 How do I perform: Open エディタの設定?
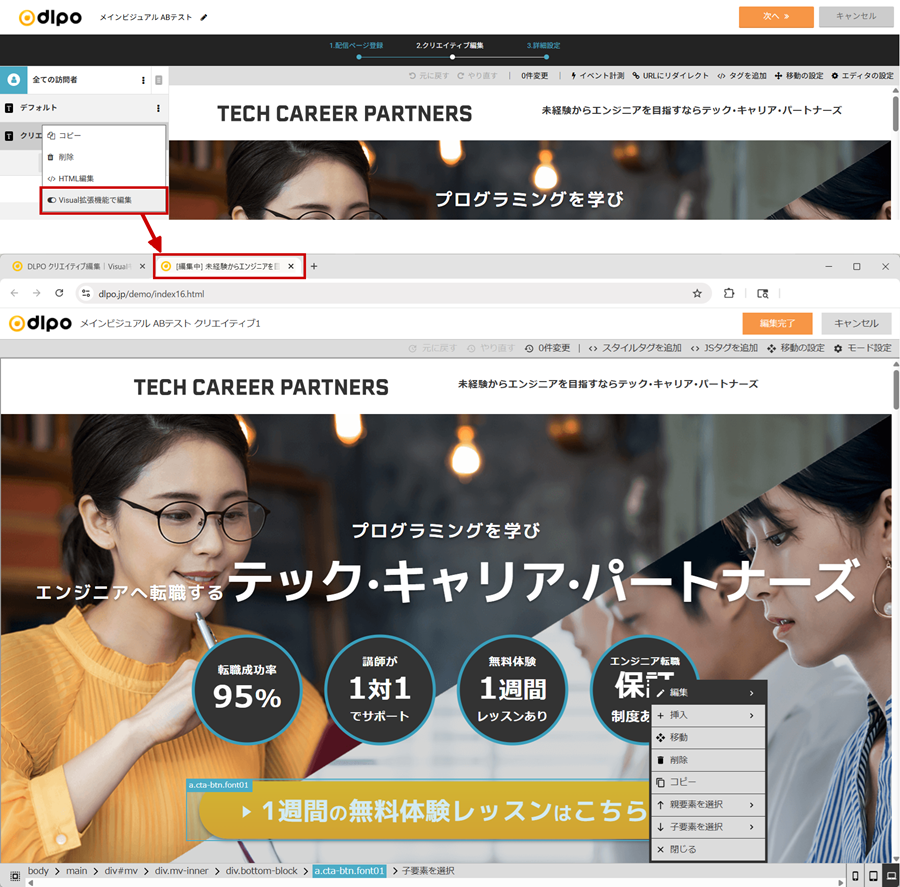coord(862,76)
